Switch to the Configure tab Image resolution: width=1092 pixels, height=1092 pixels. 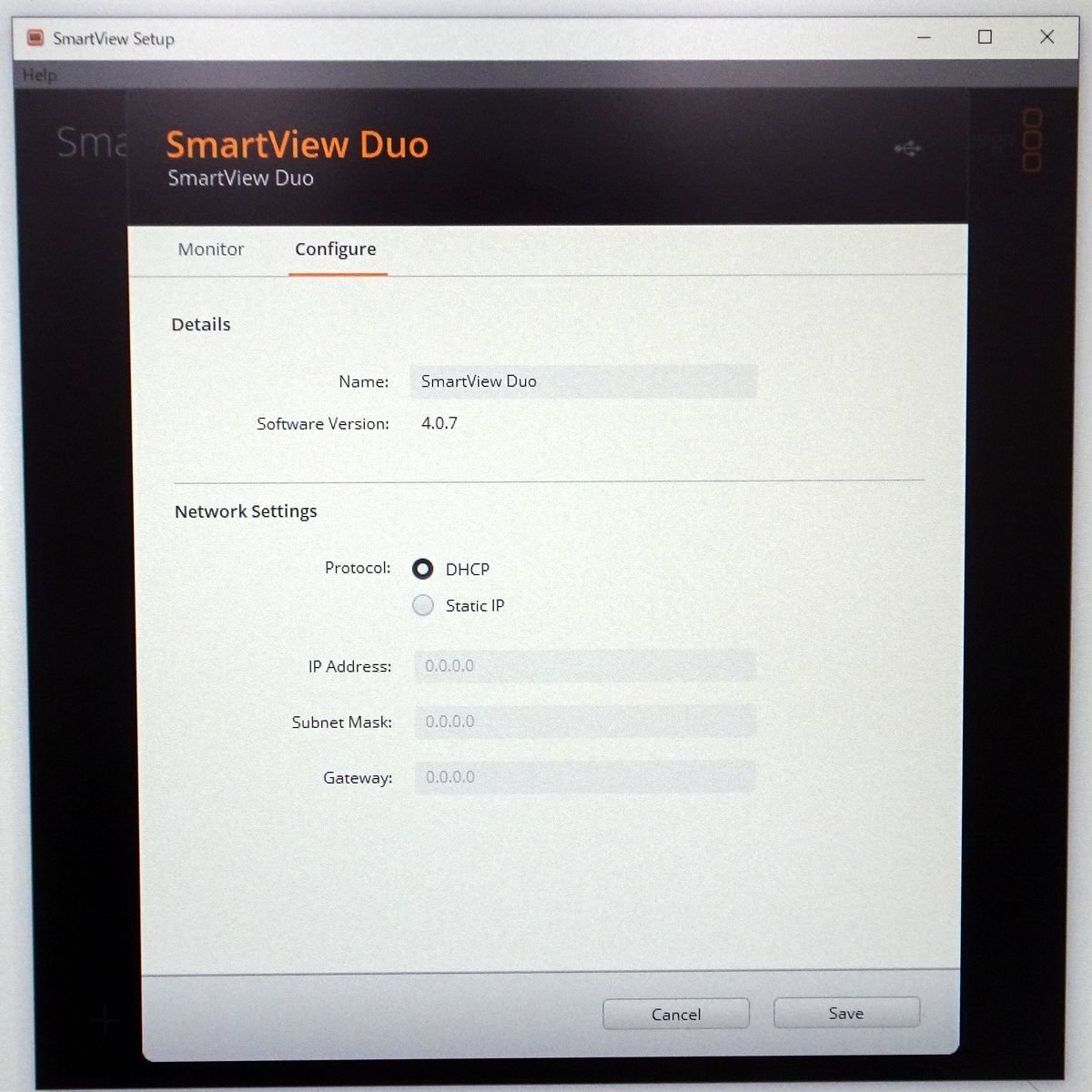click(336, 249)
